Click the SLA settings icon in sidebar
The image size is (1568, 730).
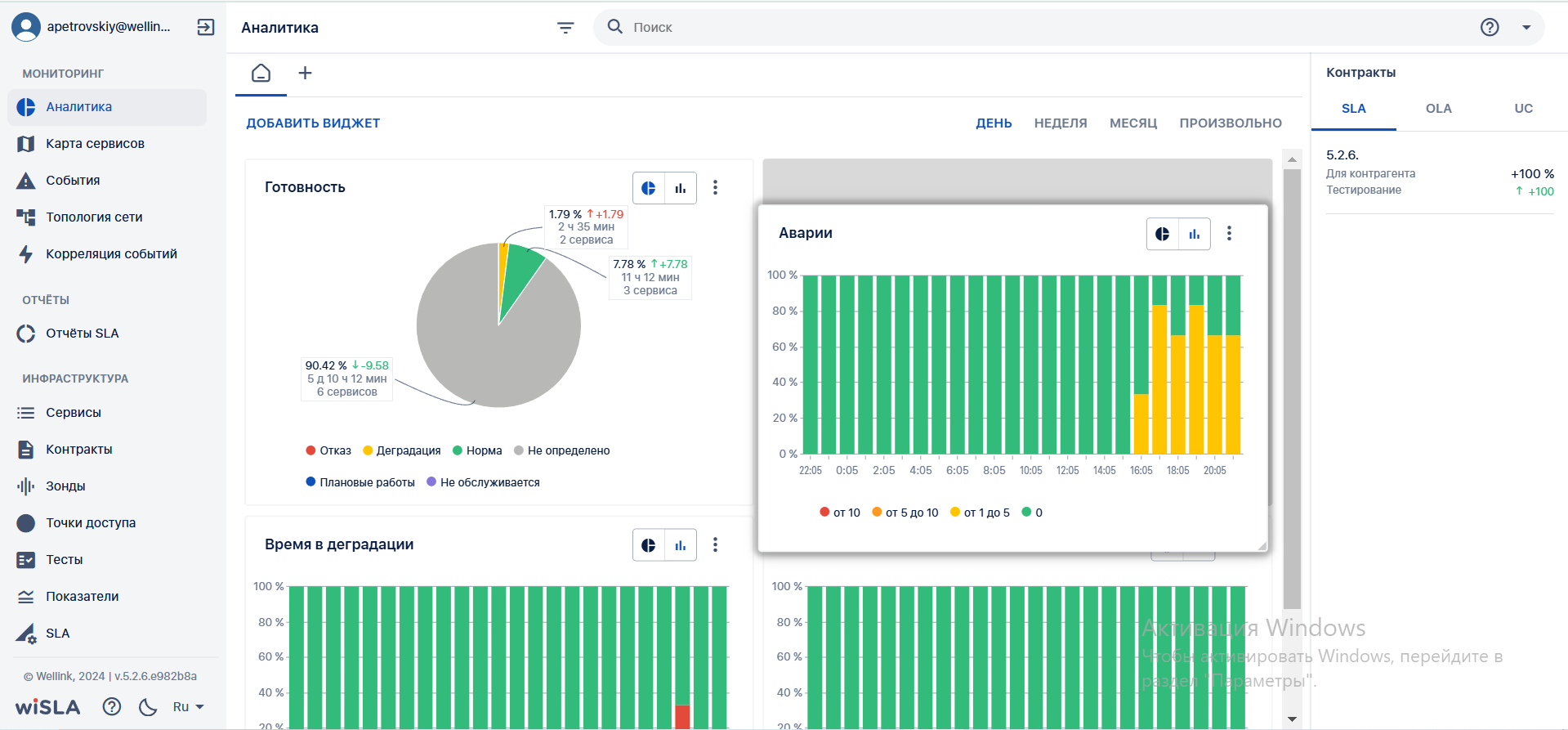(26, 634)
